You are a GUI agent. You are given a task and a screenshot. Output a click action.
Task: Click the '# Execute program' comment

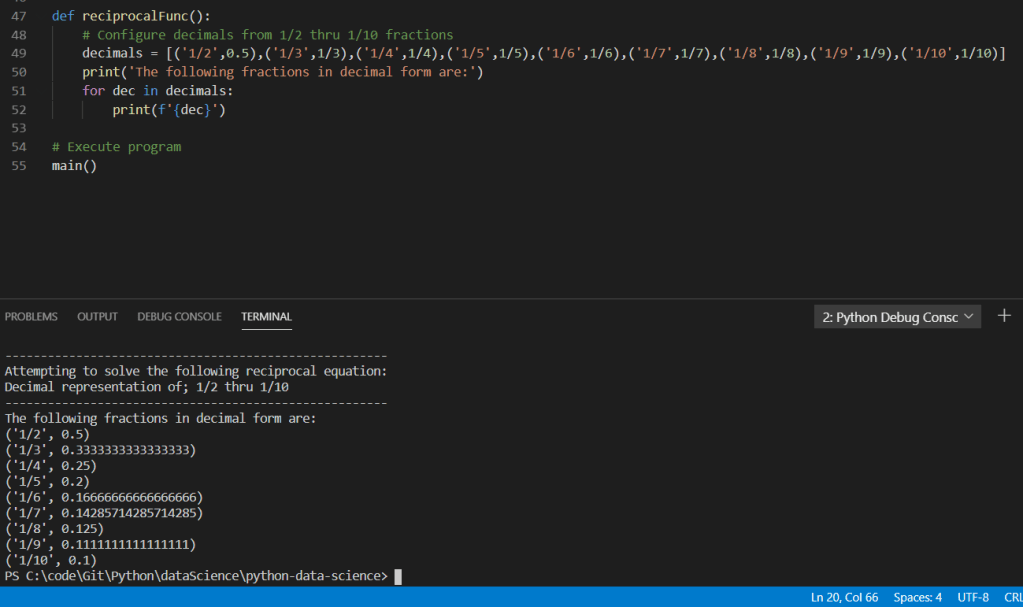tap(116, 147)
